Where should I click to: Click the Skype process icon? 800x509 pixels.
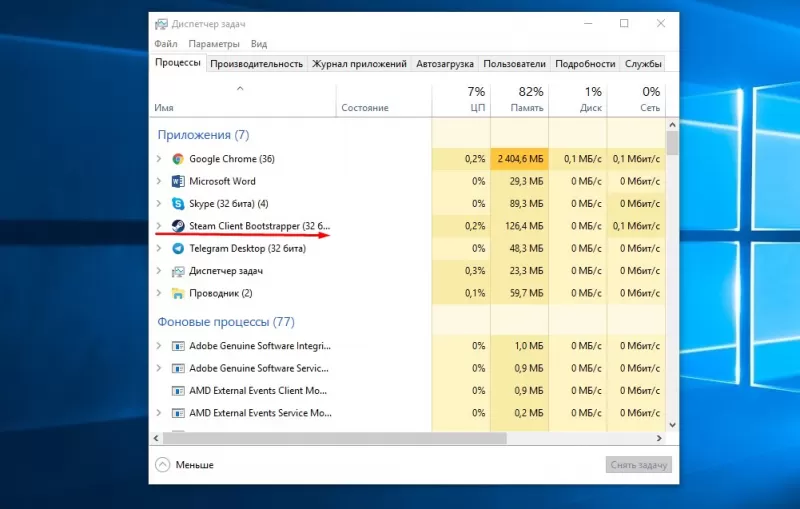click(178, 203)
